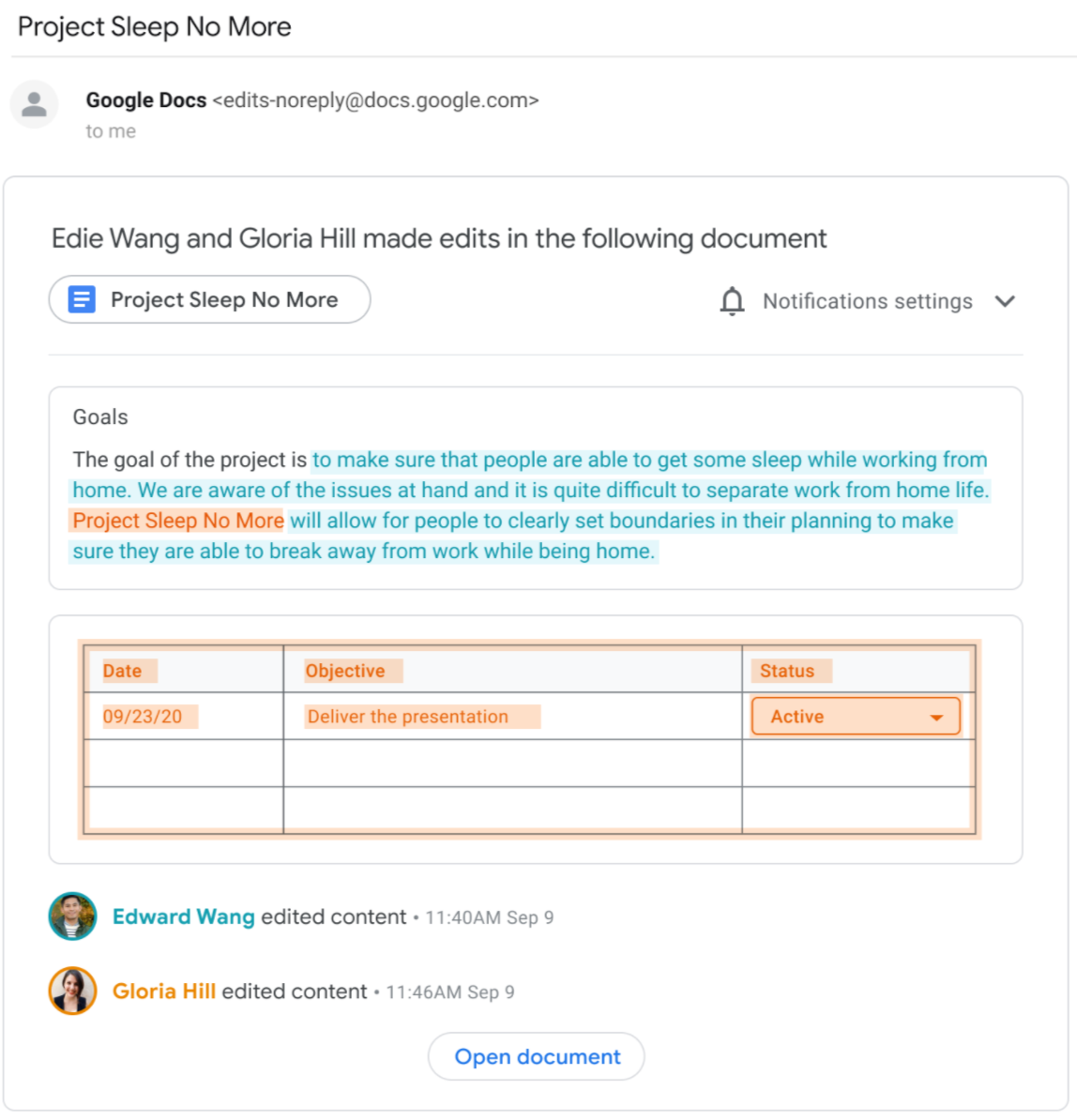Click the Date table header cell
Viewport: 1077px width, 1120px height.
(x=184, y=670)
